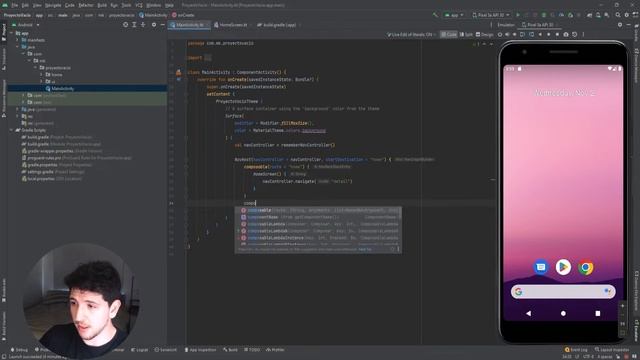Open Emulator panel settings gear
This screenshot has width=640, height=360.
tap(620, 25)
